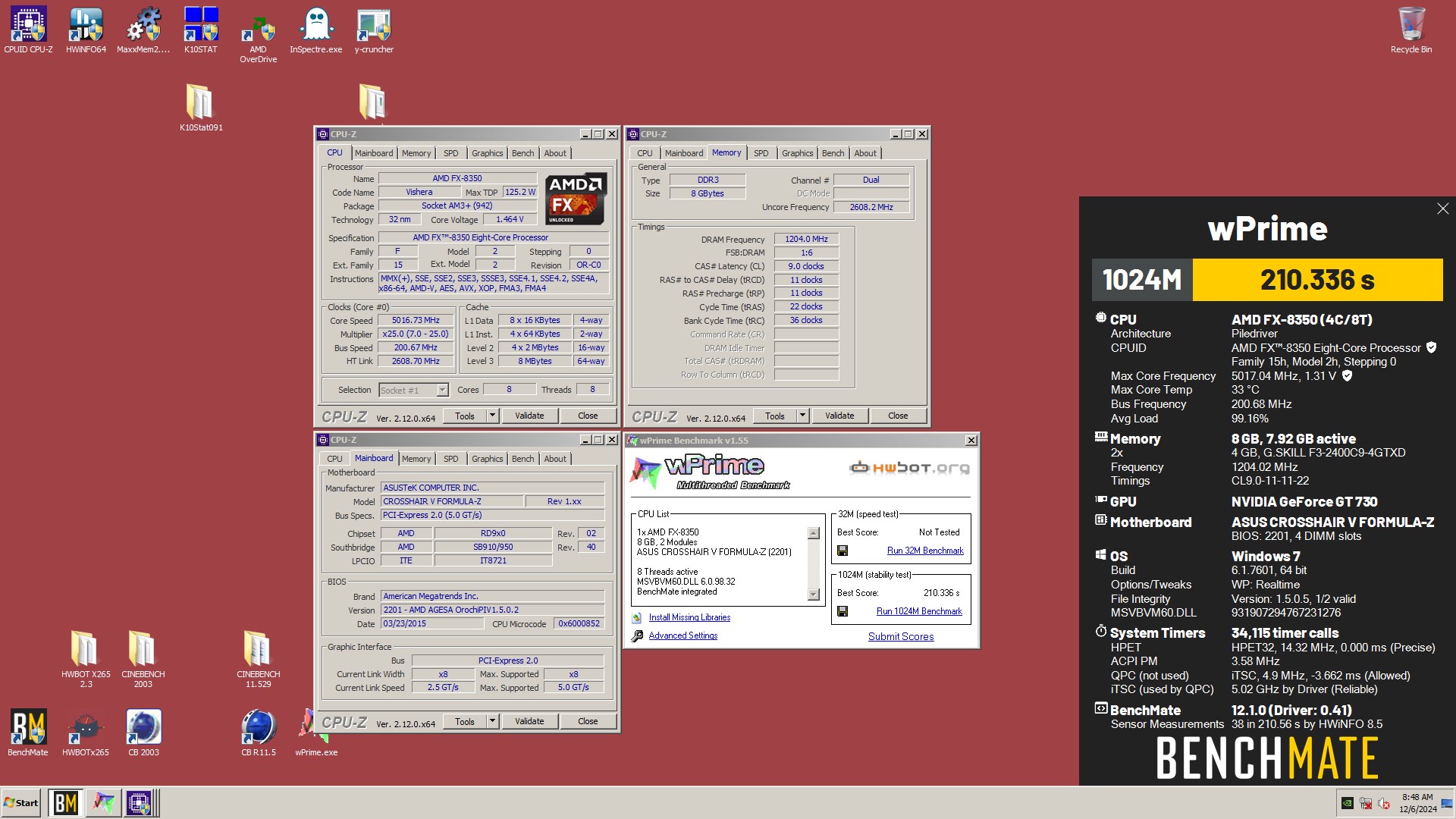Click the HWBOT.org logo in wPrime
Screen dimensions: 1456x819
[x=909, y=468]
